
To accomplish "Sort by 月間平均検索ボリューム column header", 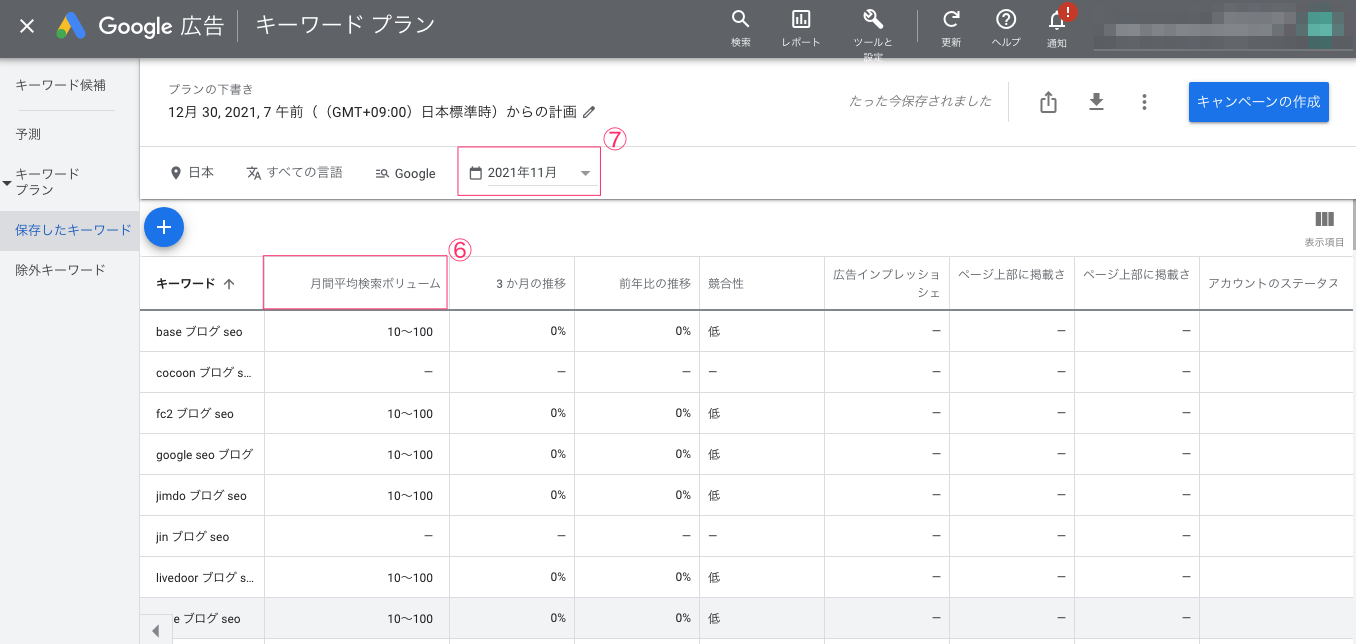I will [375, 283].
